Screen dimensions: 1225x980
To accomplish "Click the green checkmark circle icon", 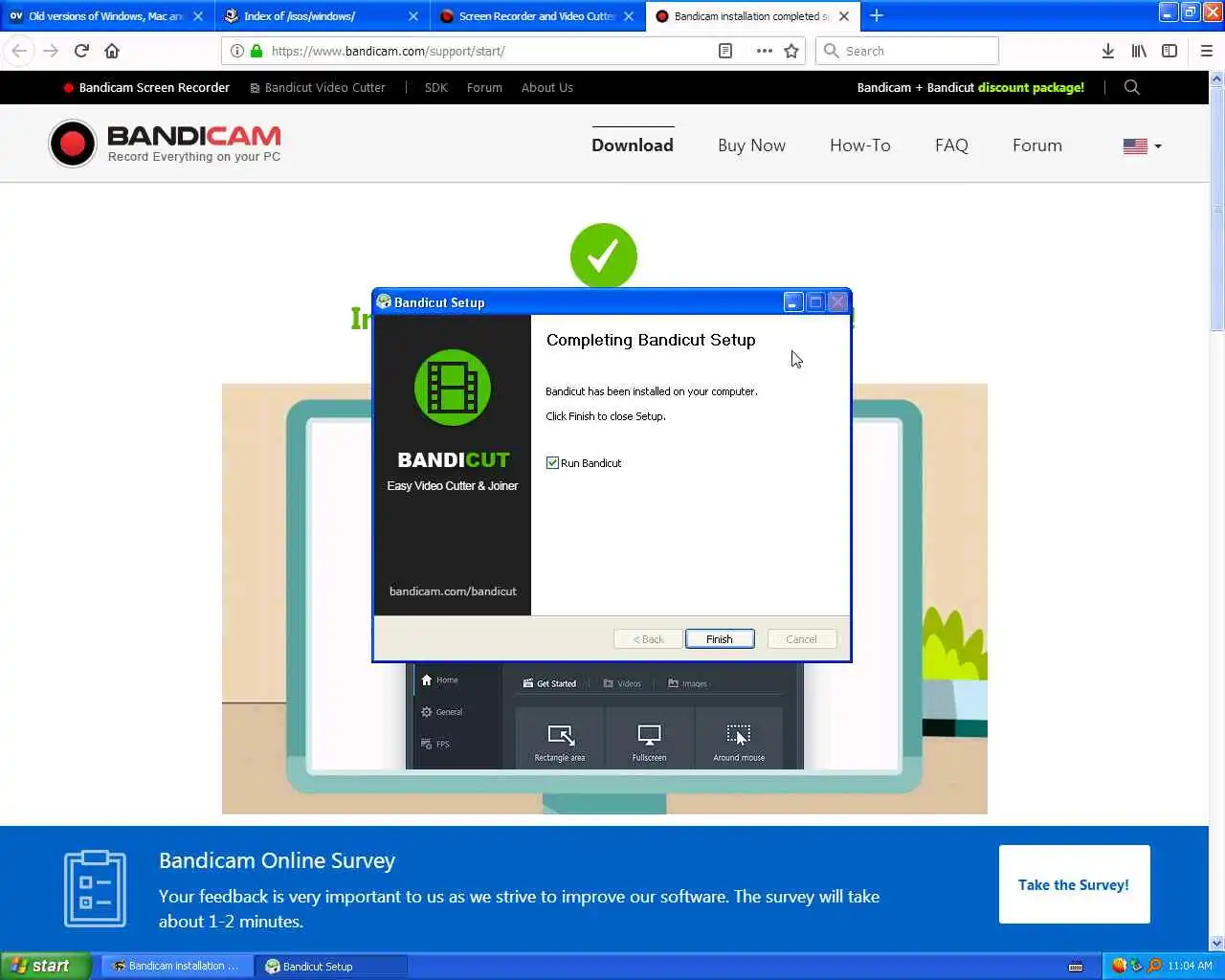I will pyautogui.click(x=603, y=256).
